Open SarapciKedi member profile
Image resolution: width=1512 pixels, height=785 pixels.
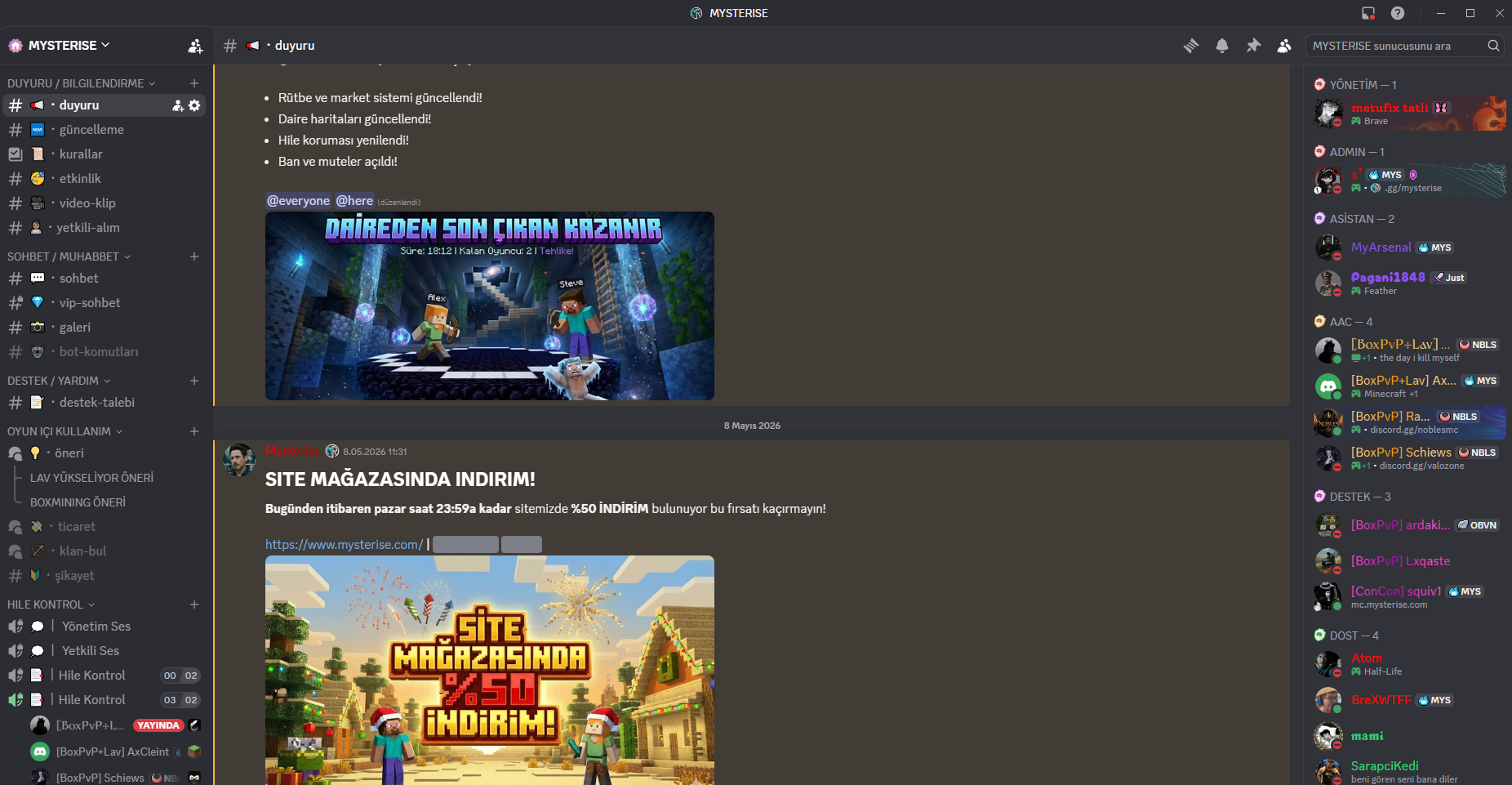(1410, 772)
